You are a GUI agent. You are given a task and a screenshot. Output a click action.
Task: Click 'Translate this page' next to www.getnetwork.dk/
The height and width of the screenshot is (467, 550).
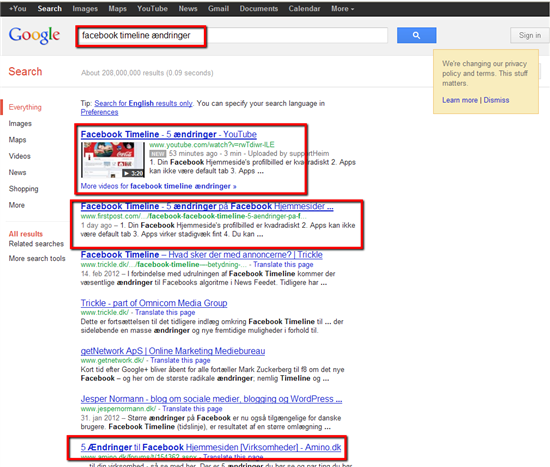pos(180,360)
